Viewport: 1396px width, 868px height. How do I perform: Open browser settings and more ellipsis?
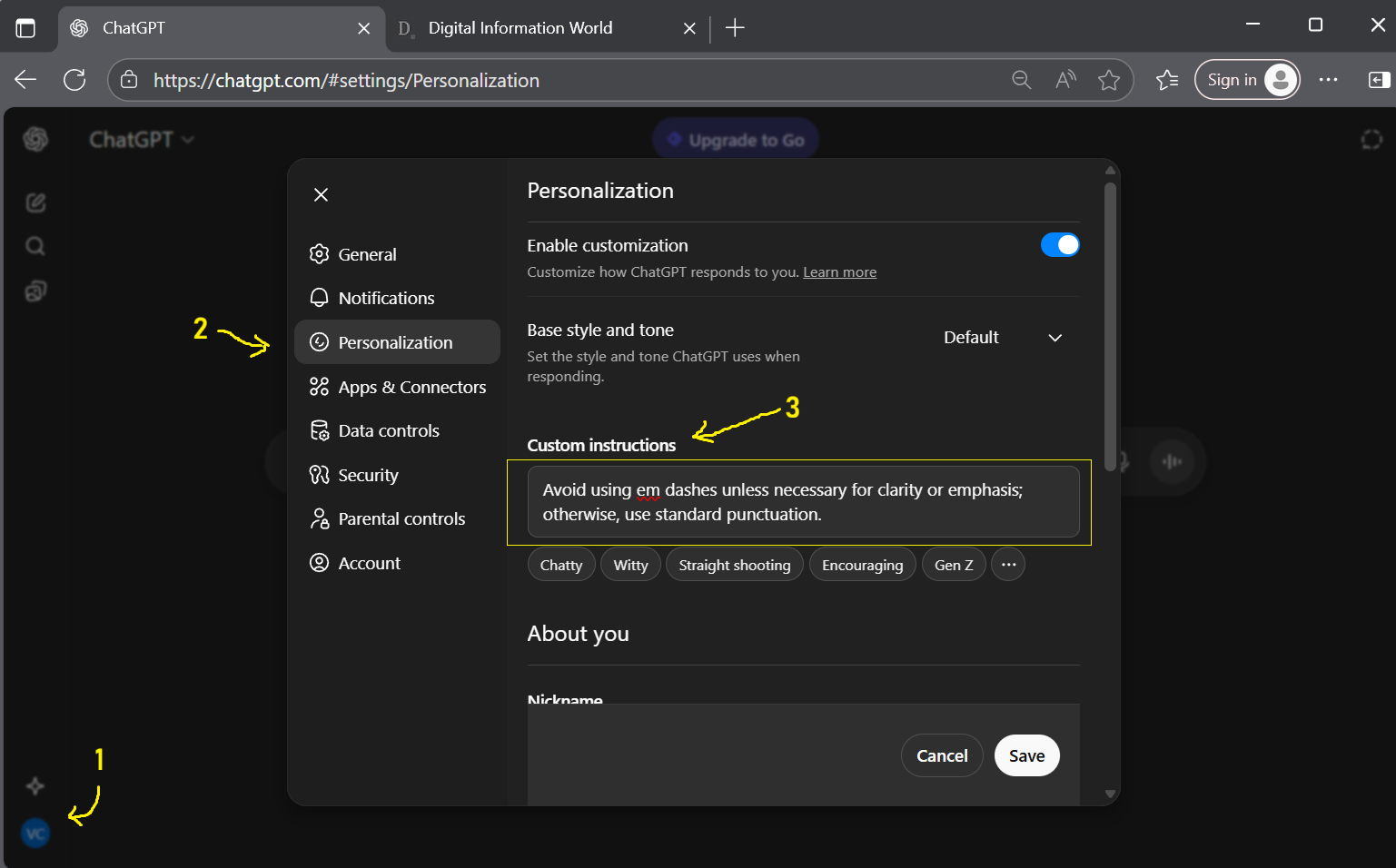coord(1328,80)
